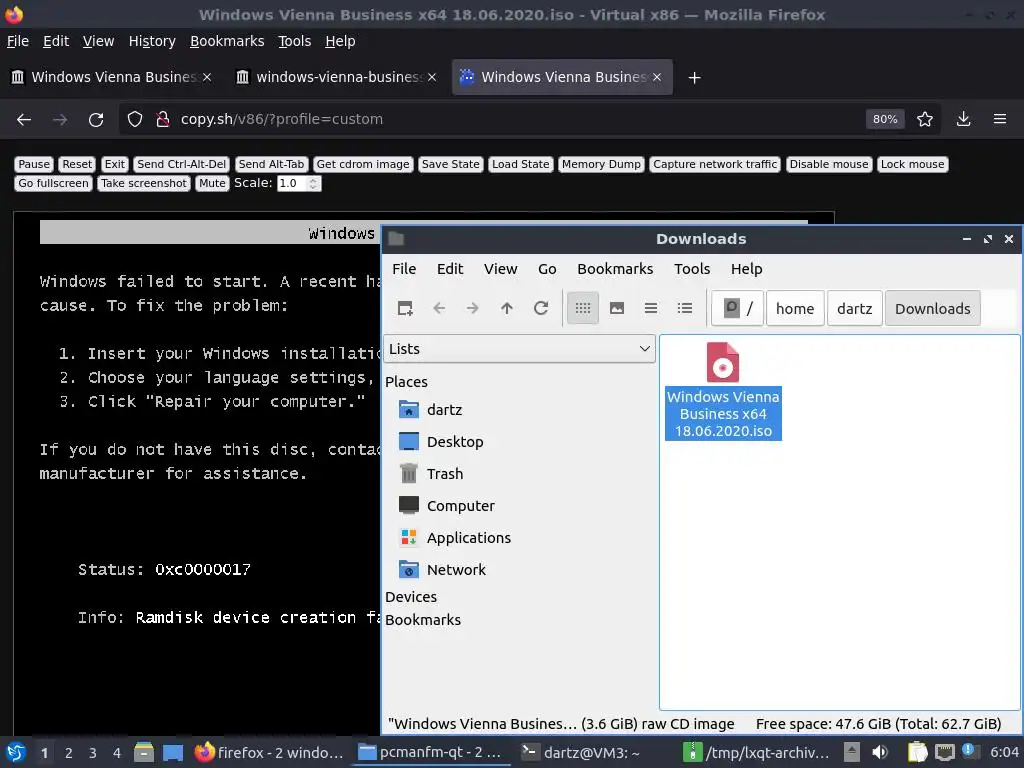Click Capture network traffic button
The image size is (1024, 768).
715,165
